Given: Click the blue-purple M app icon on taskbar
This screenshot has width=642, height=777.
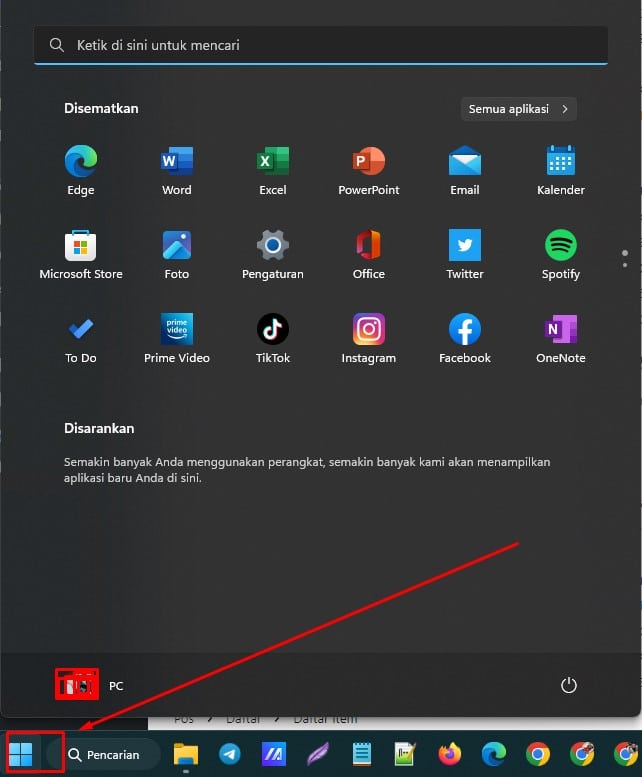Looking at the screenshot, I should (x=273, y=754).
